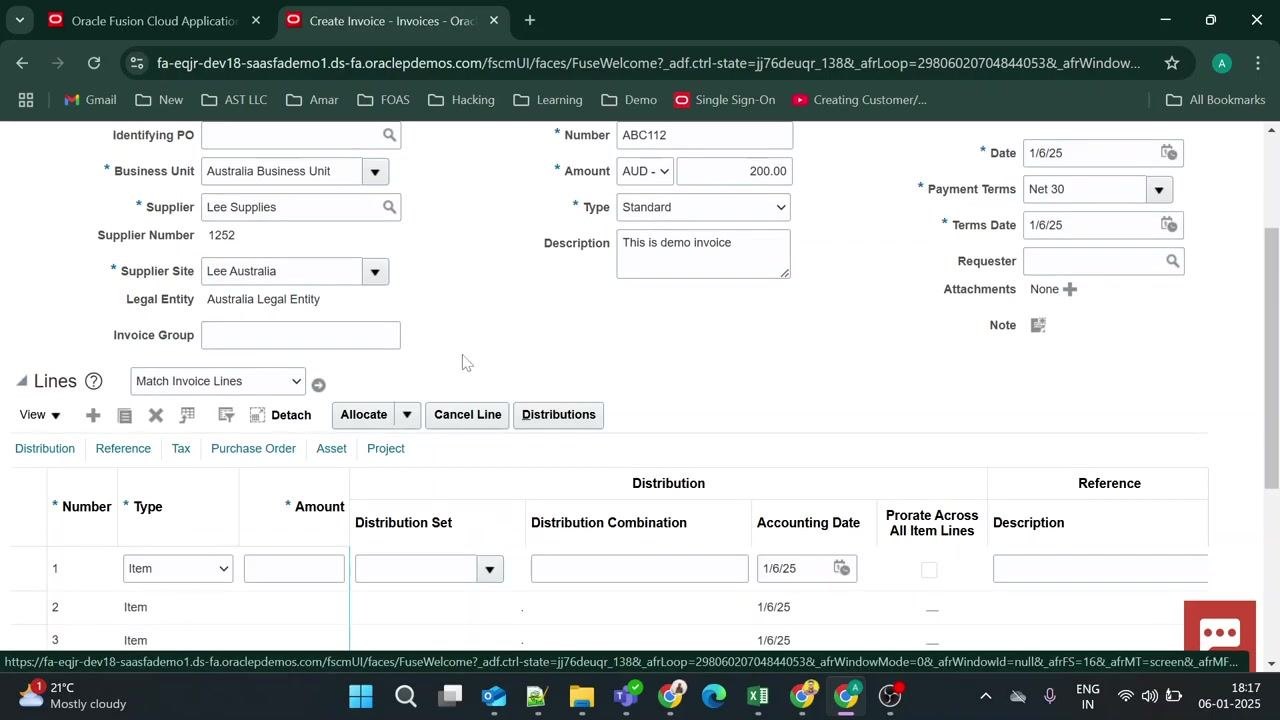Open the Identifying PO search icon
The width and height of the screenshot is (1280, 720).
coord(390,135)
